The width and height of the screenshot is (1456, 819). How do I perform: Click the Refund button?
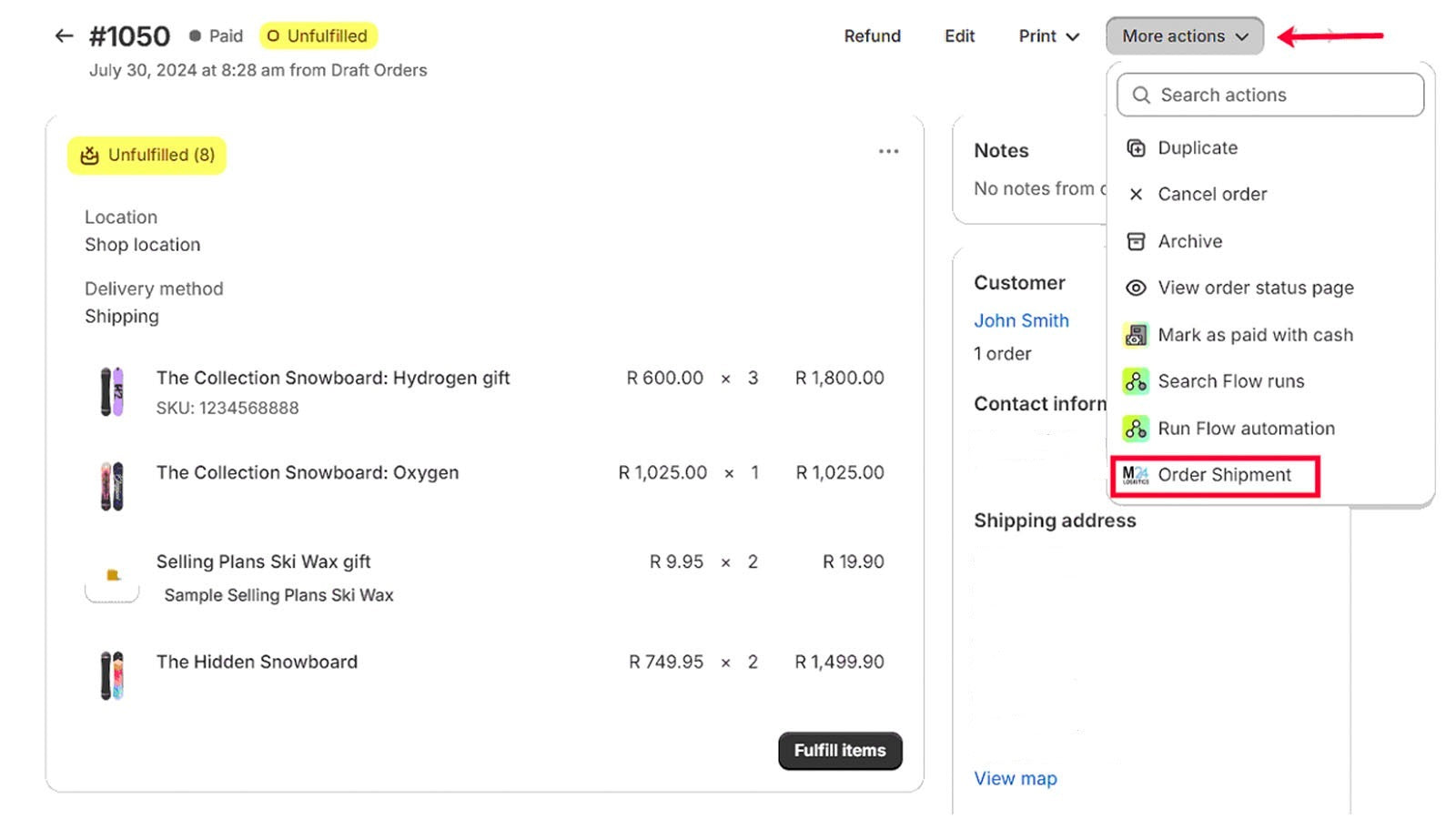872,36
